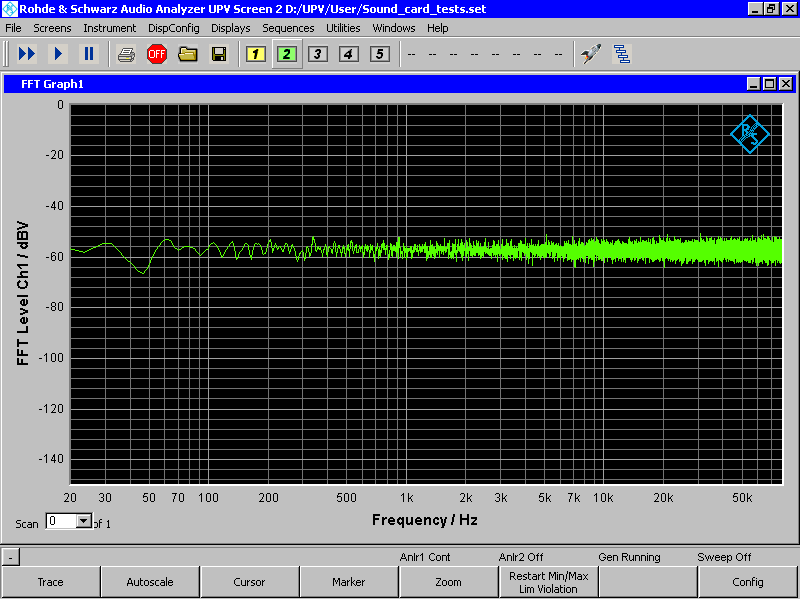Collapse softkey bar with minus button

(x=11, y=557)
